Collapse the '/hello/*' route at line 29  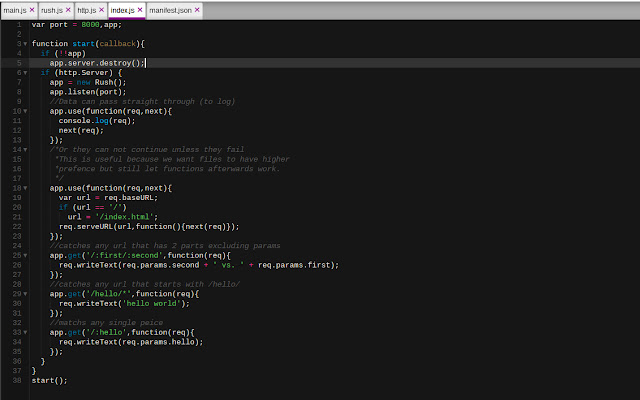click(25, 294)
